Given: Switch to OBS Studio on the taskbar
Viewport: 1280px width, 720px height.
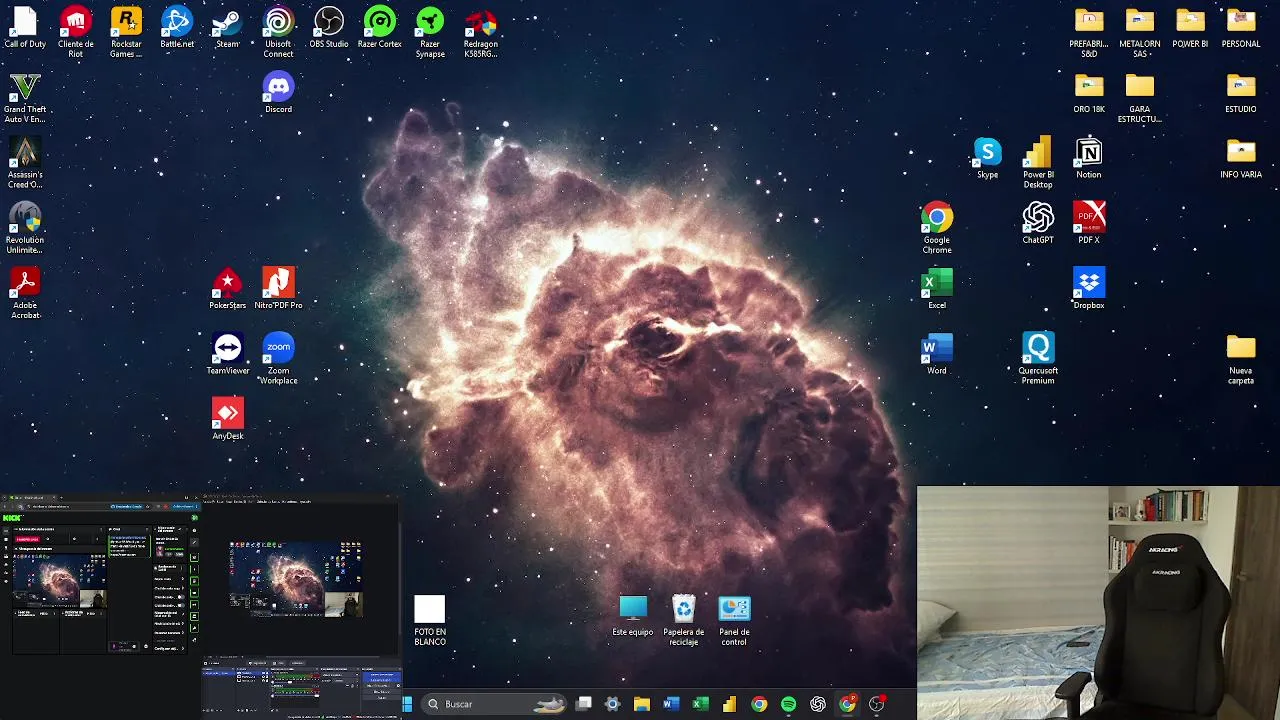Looking at the screenshot, I should click(877, 704).
